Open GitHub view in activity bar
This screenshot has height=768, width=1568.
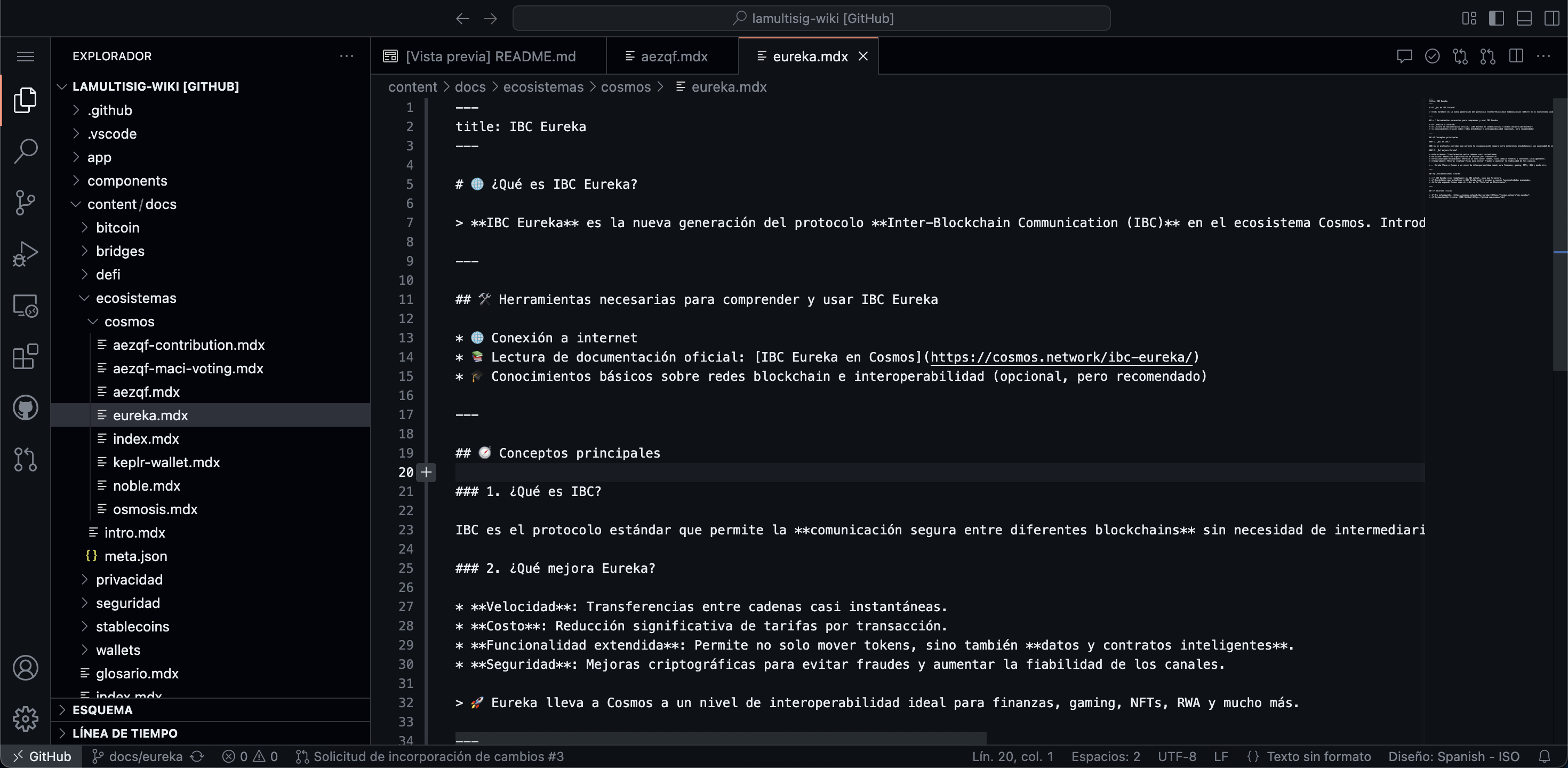point(25,408)
